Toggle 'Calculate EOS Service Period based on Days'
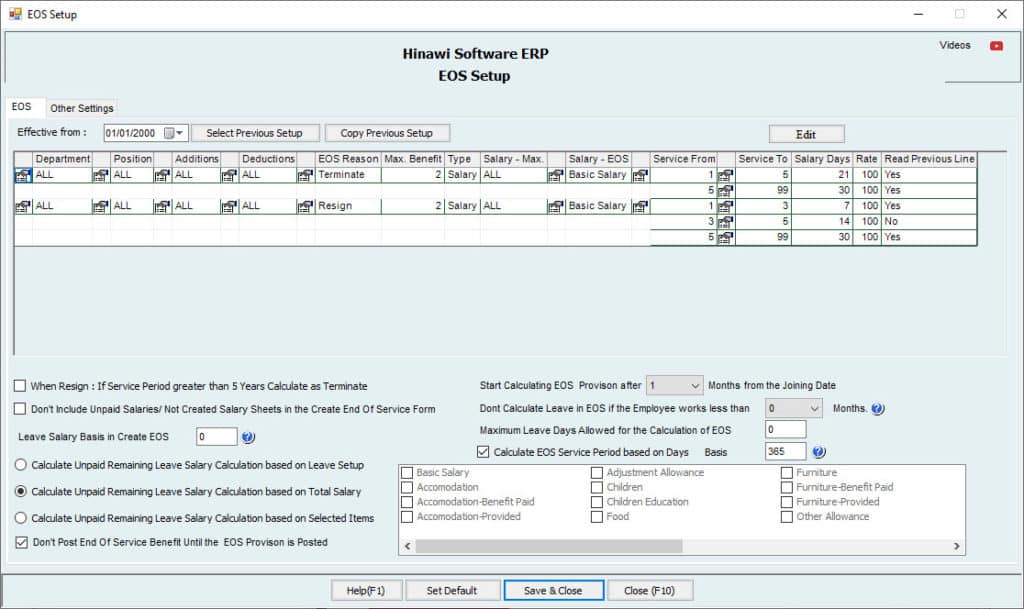The width and height of the screenshot is (1024, 609). [483, 452]
